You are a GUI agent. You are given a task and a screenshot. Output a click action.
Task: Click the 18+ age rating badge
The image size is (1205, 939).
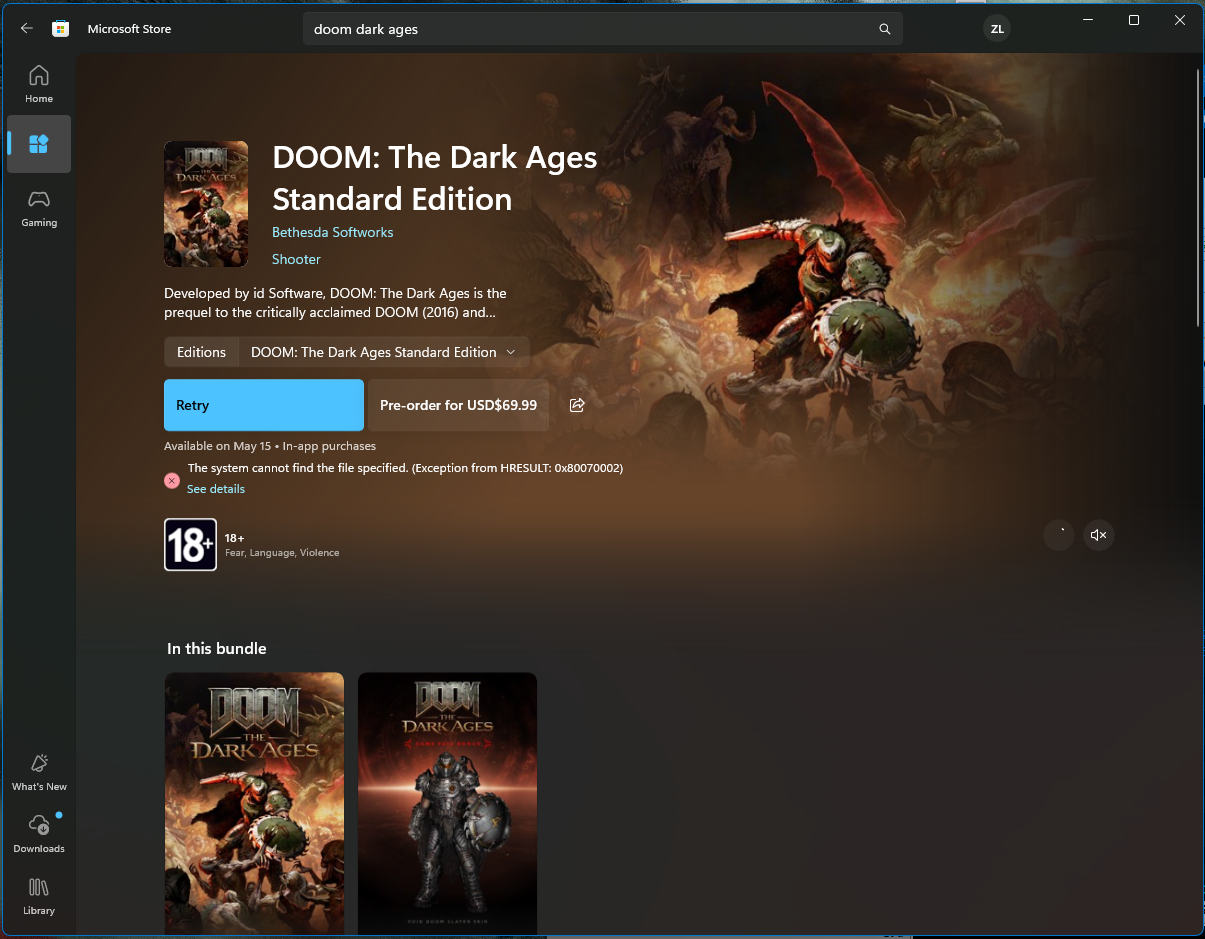190,545
